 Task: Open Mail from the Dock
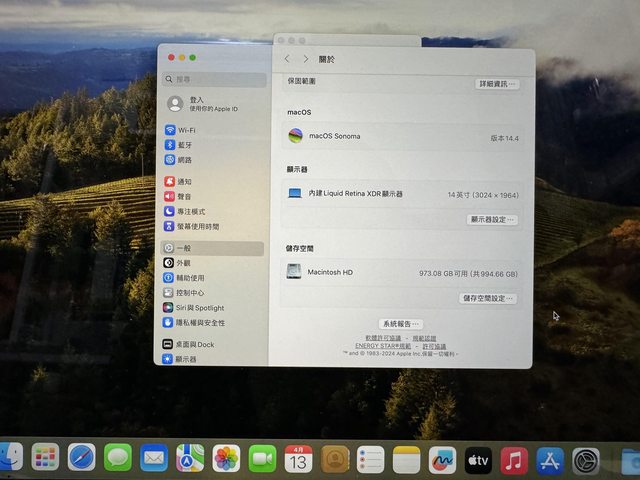click(x=153, y=458)
